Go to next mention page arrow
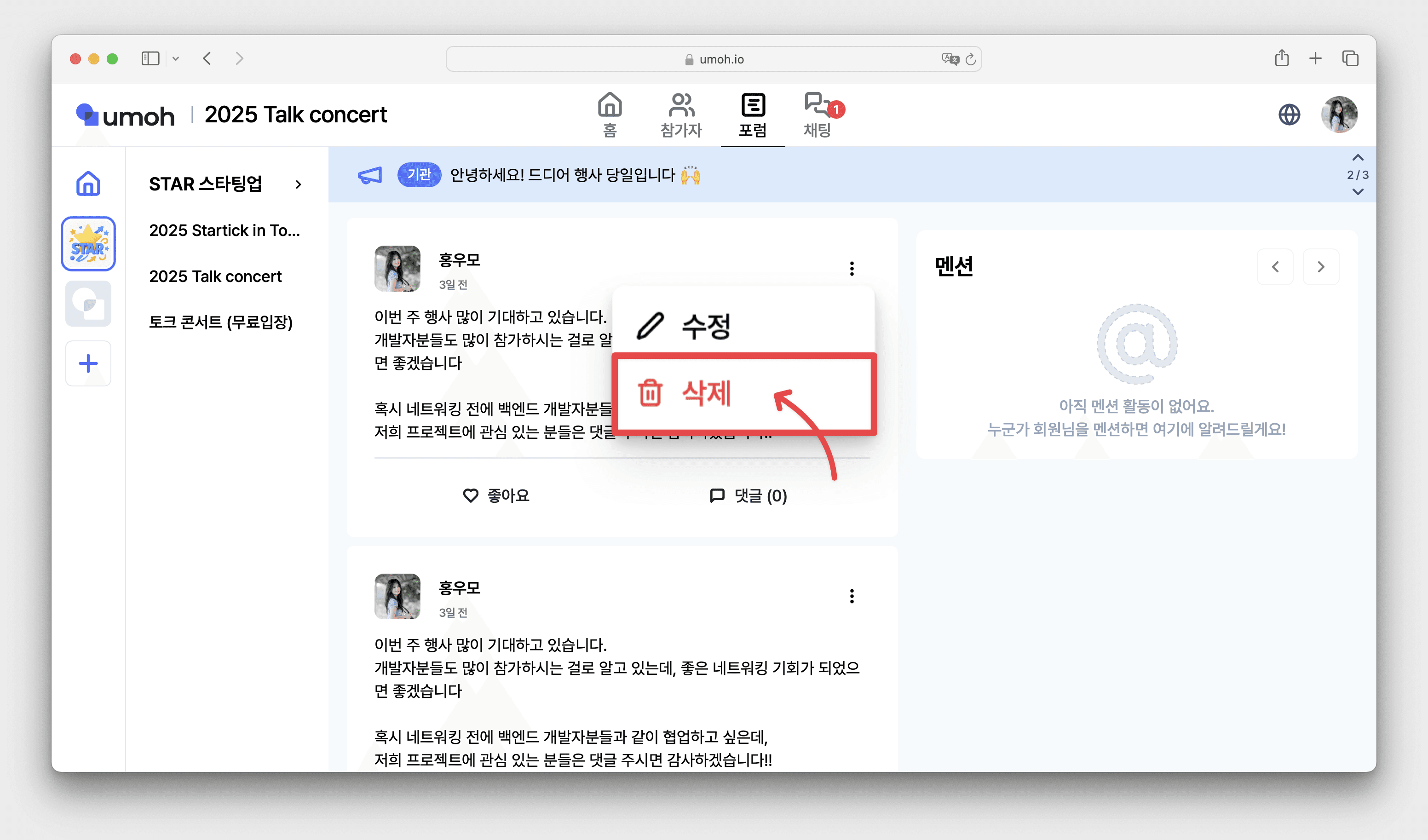 [x=1320, y=266]
